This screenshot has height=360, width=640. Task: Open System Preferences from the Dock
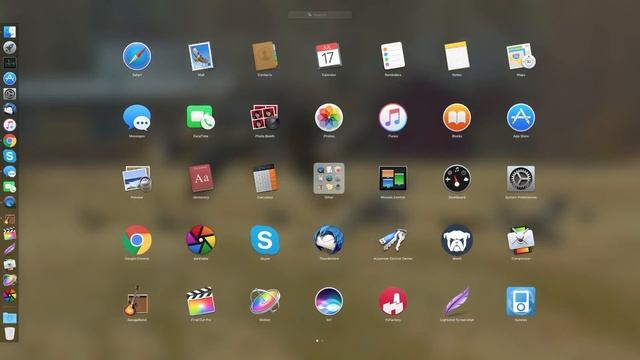click(9, 94)
